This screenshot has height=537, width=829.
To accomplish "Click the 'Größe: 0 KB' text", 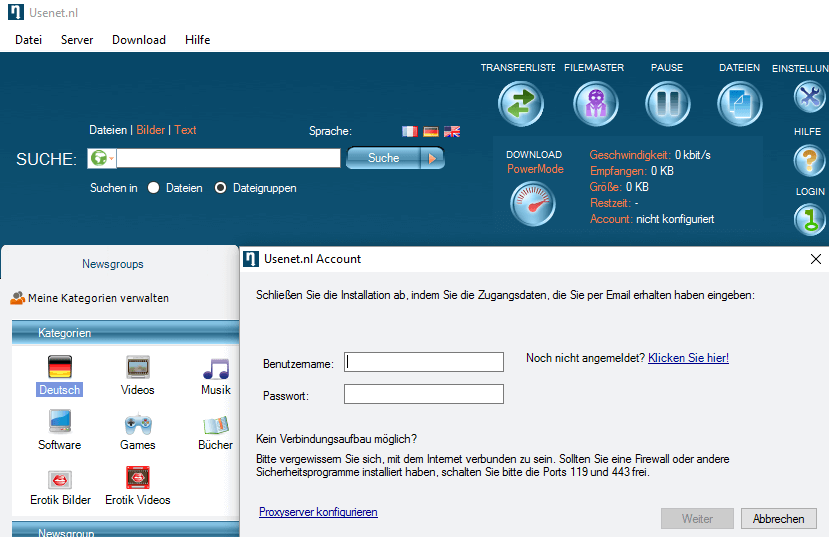I will tap(619, 187).
